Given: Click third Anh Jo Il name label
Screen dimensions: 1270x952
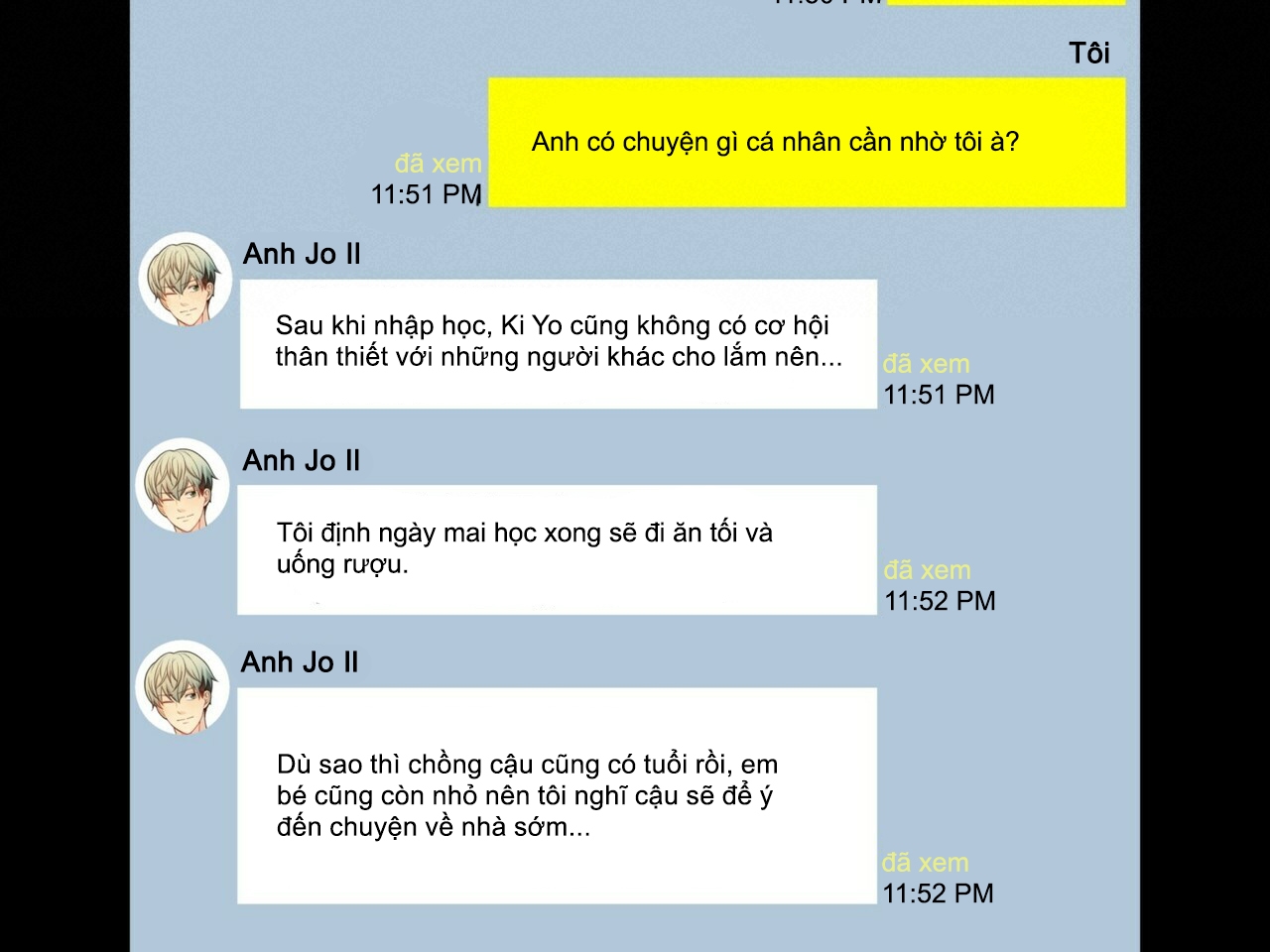Looking at the screenshot, I should 300,662.
